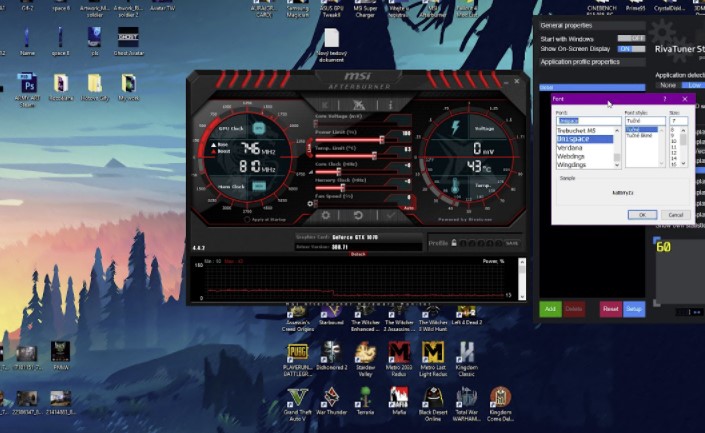
Task: Click the GPU chip icon beside GPU Clock
Action: pos(259,129)
